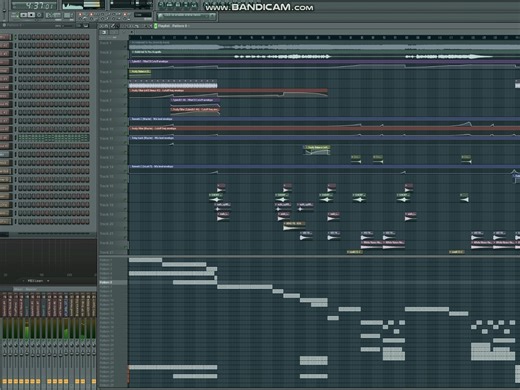Click the yellow-green automation clip on Track 12
Screen dimensions: 520x390
point(316,150)
